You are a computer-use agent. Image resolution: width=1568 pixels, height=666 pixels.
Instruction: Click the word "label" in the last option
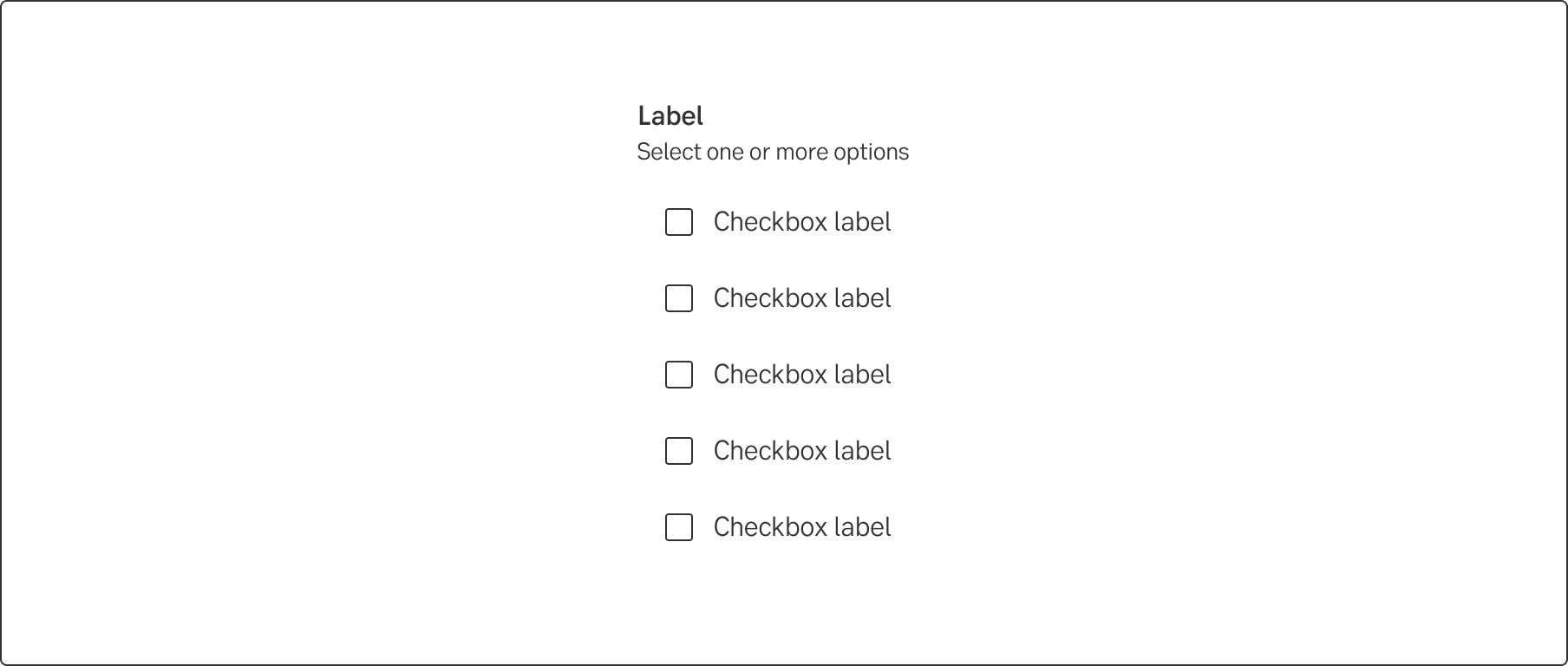tap(862, 527)
